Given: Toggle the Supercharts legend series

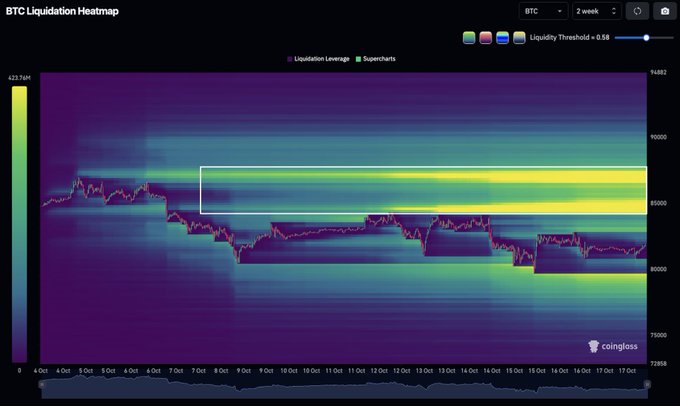Looking at the screenshot, I should click(x=376, y=59).
